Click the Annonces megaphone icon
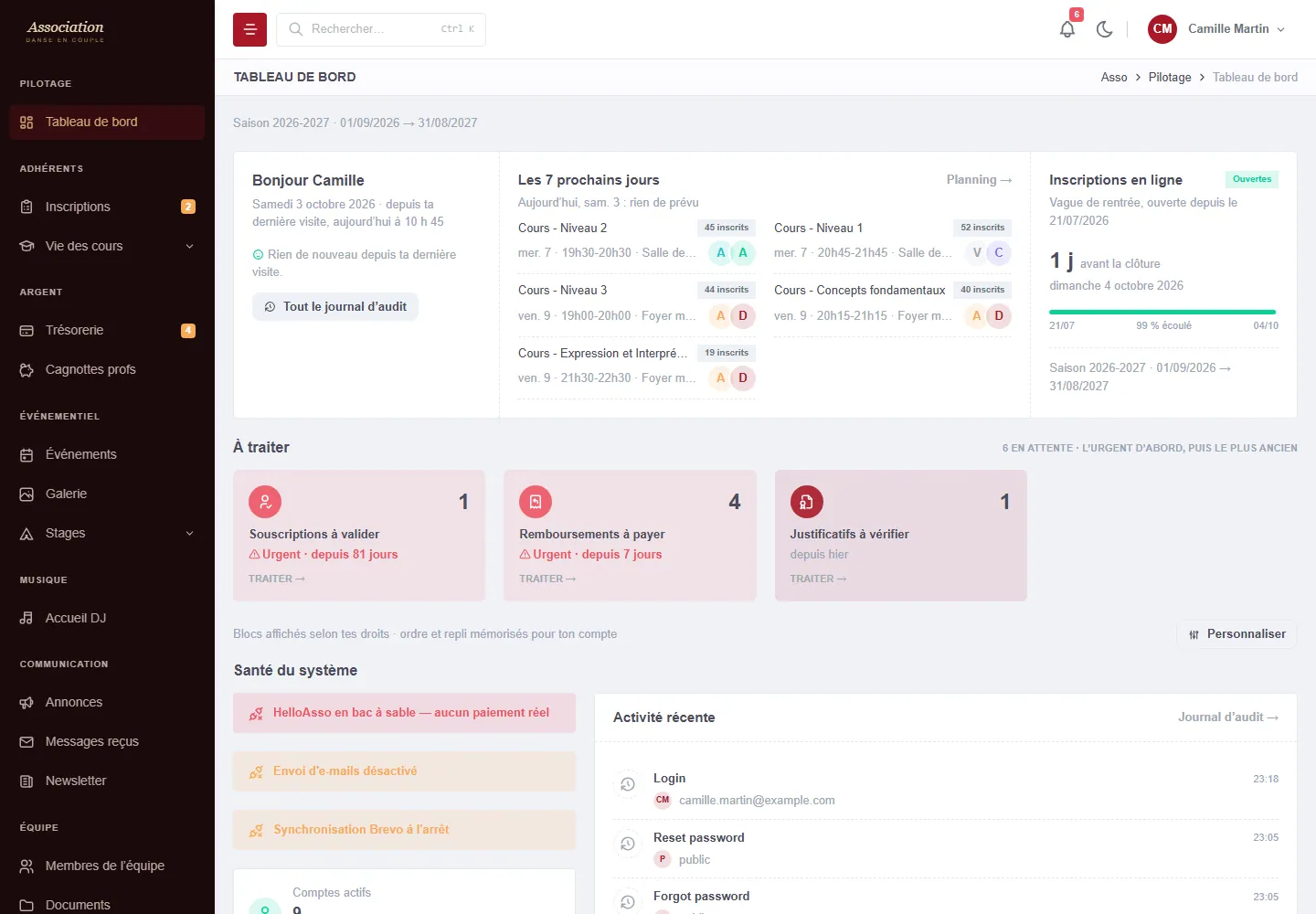Image resolution: width=1316 pixels, height=914 pixels. [x=27, y=703]
